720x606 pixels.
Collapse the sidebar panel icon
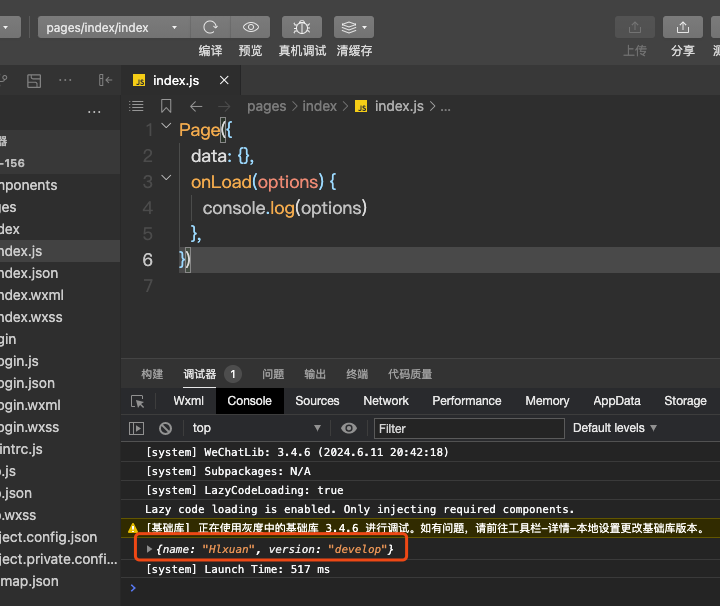[105, 81]
